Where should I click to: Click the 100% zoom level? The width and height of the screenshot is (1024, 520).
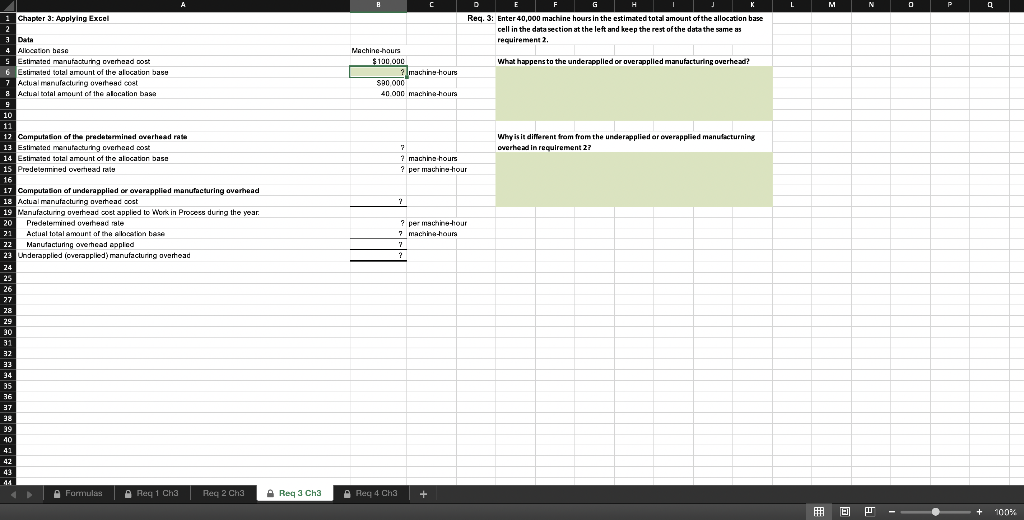[x=1005, y=512]
